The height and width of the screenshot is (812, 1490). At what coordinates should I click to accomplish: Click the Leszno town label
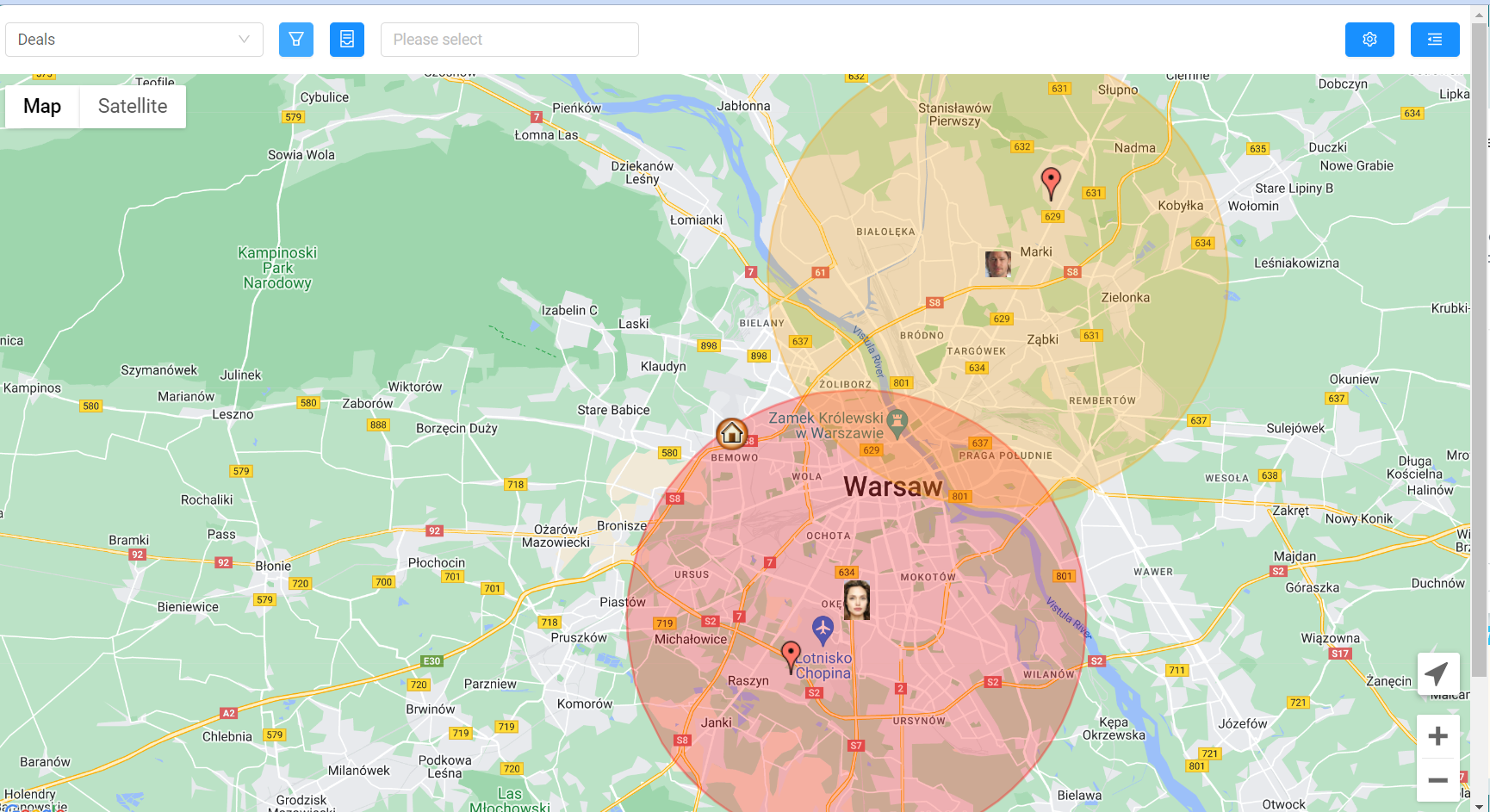click(x=233, y=414)
